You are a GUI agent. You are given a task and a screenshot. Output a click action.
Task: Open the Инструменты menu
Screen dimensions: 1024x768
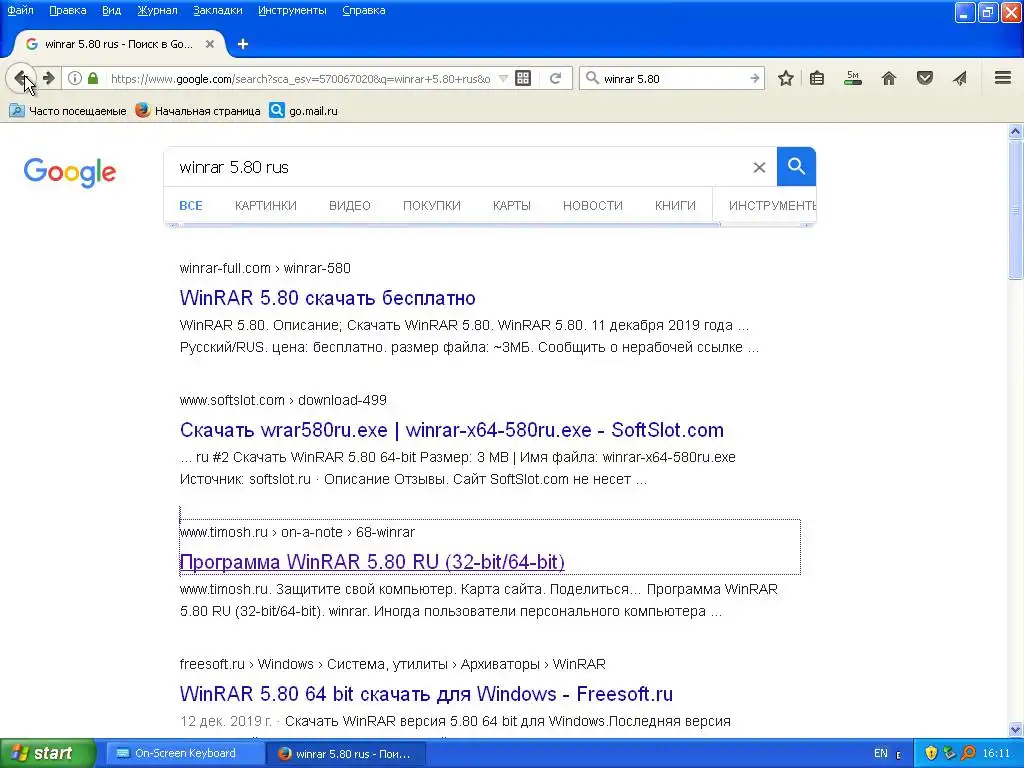tap(292, 10)
